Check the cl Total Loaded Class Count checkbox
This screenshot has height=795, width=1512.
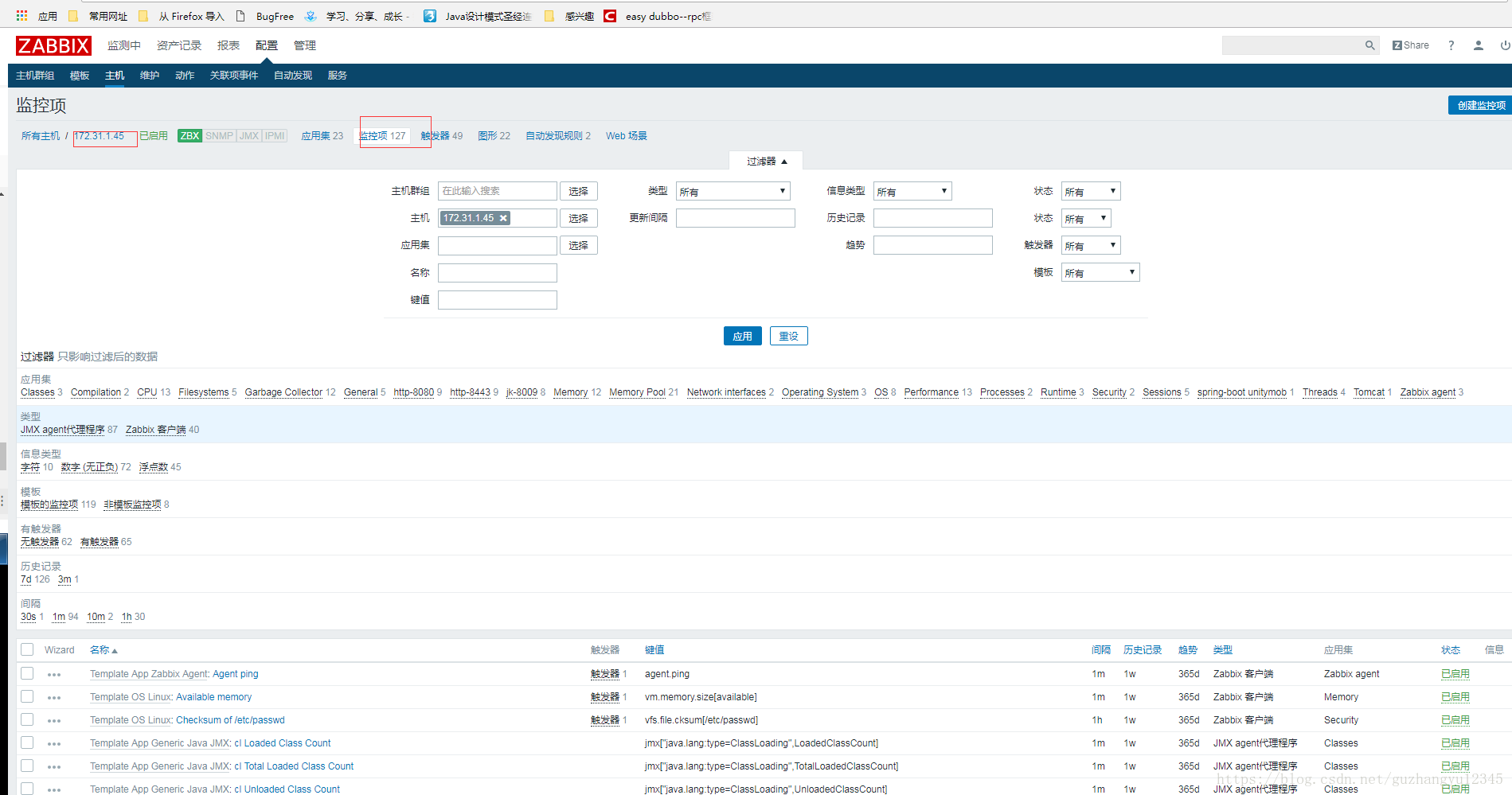pos(27,766)
